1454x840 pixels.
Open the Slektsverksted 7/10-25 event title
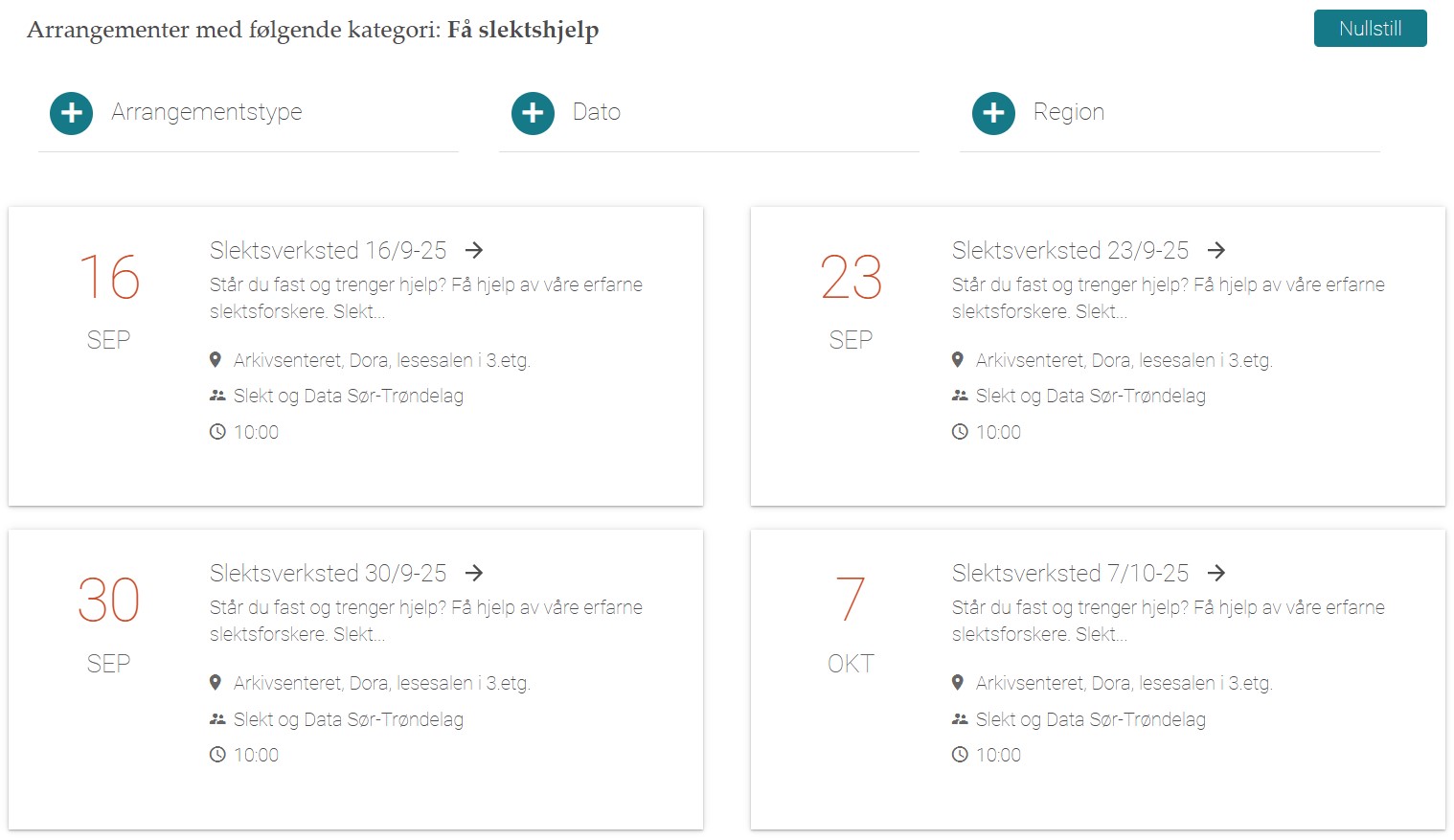click(x=1070, y=574)
